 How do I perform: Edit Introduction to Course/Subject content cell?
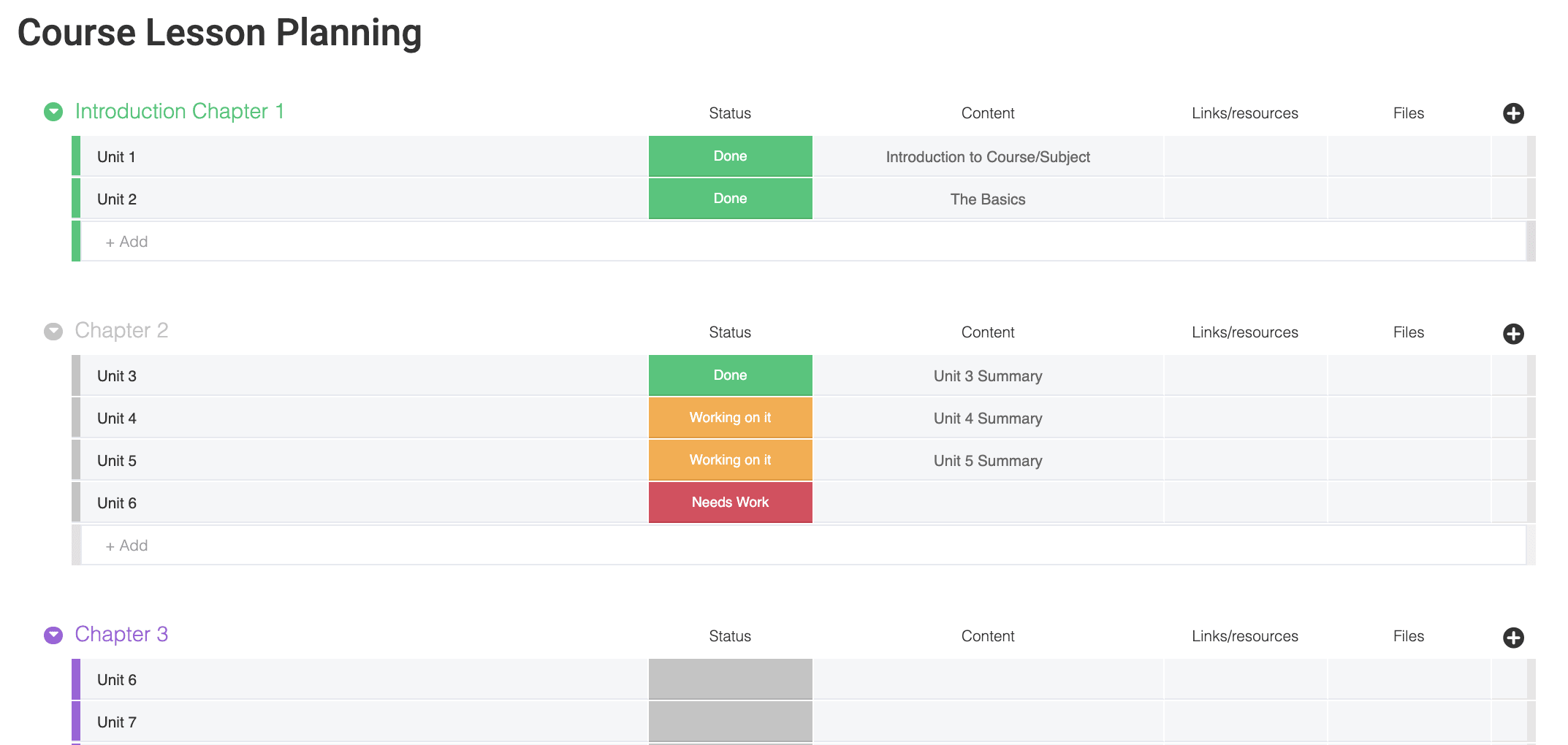[988, 156]
